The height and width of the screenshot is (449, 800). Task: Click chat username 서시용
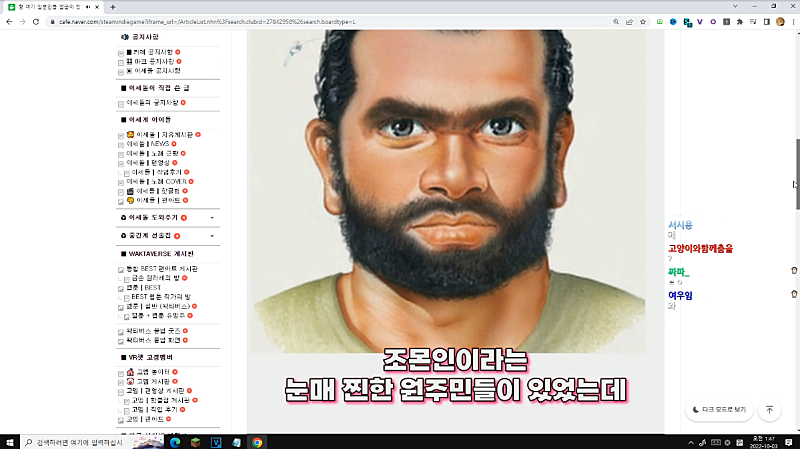click(x=681, y=225)
